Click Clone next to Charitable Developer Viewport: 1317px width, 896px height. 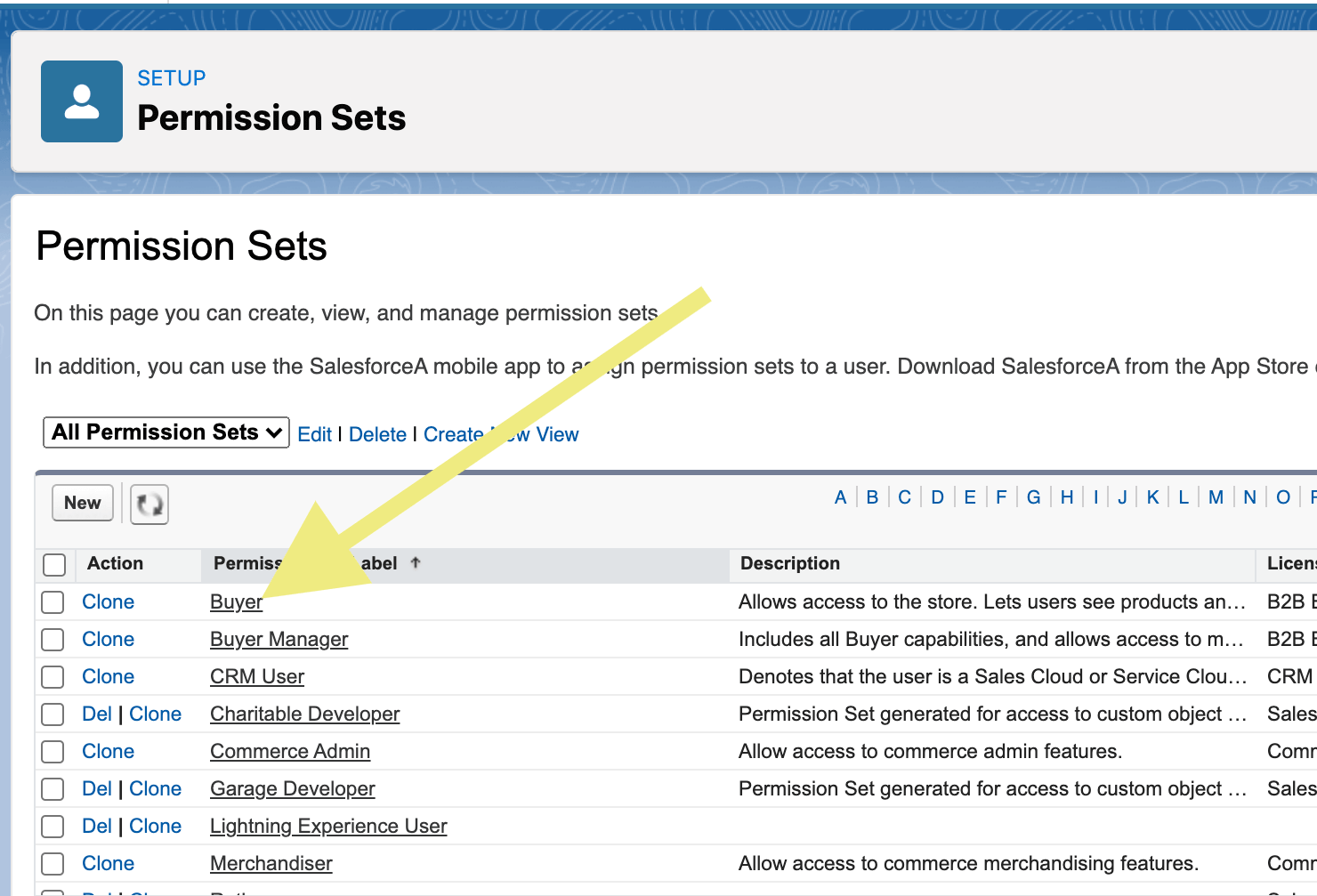(x=155, y=714)
